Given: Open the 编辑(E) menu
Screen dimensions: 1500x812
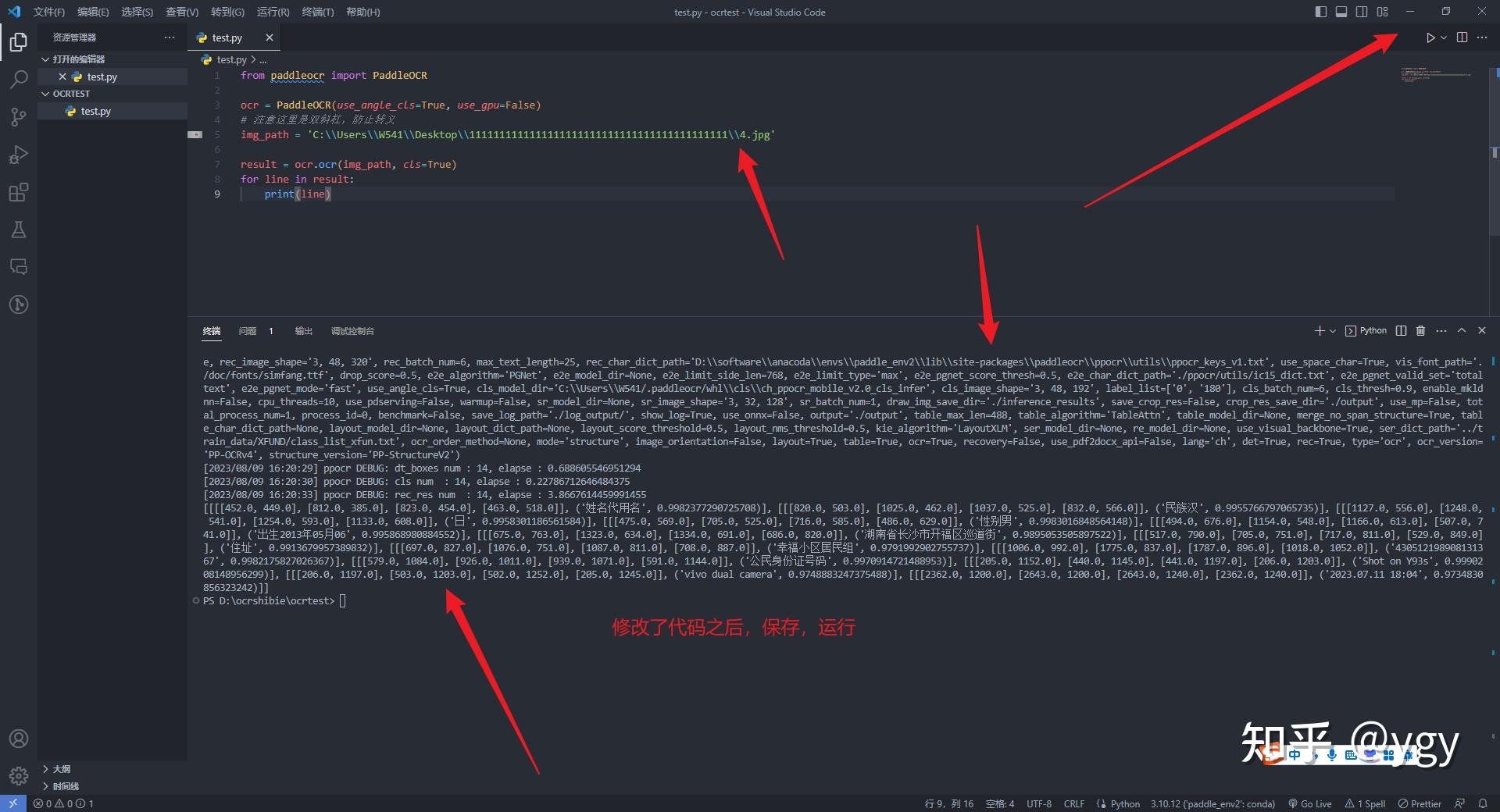Looking at the screenshot, I should tap(93, 12).
